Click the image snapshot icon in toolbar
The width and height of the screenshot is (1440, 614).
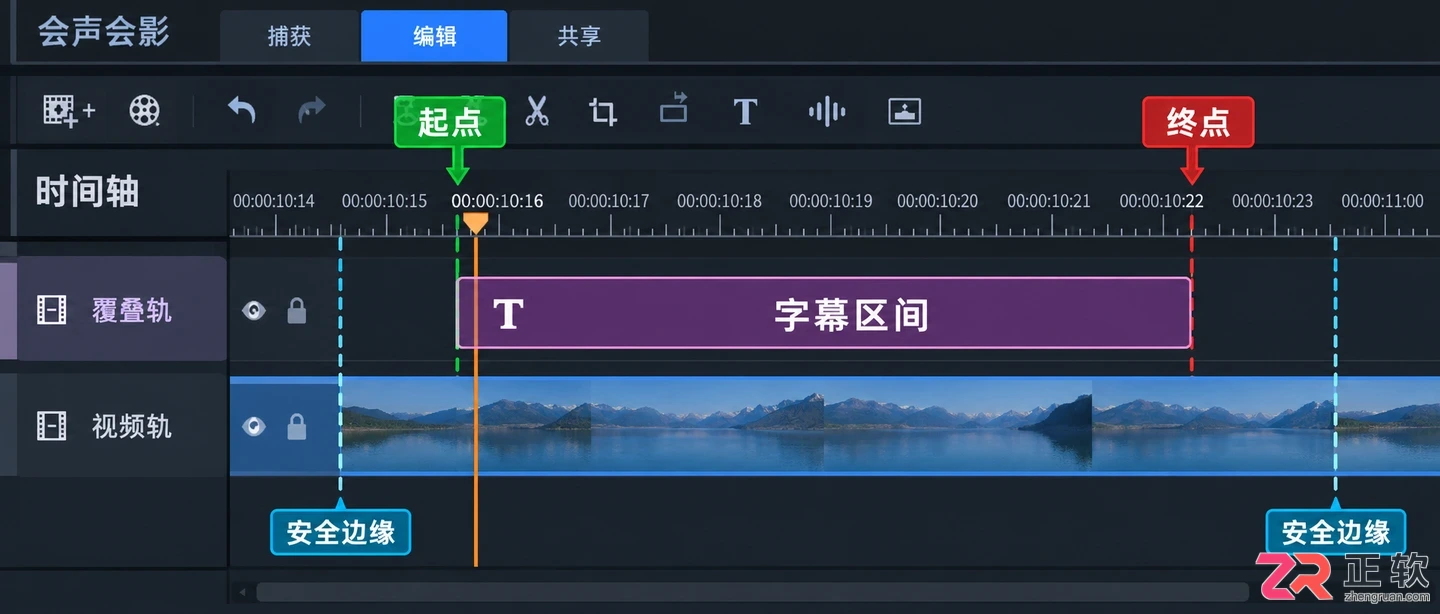click(x=904, y=111)
